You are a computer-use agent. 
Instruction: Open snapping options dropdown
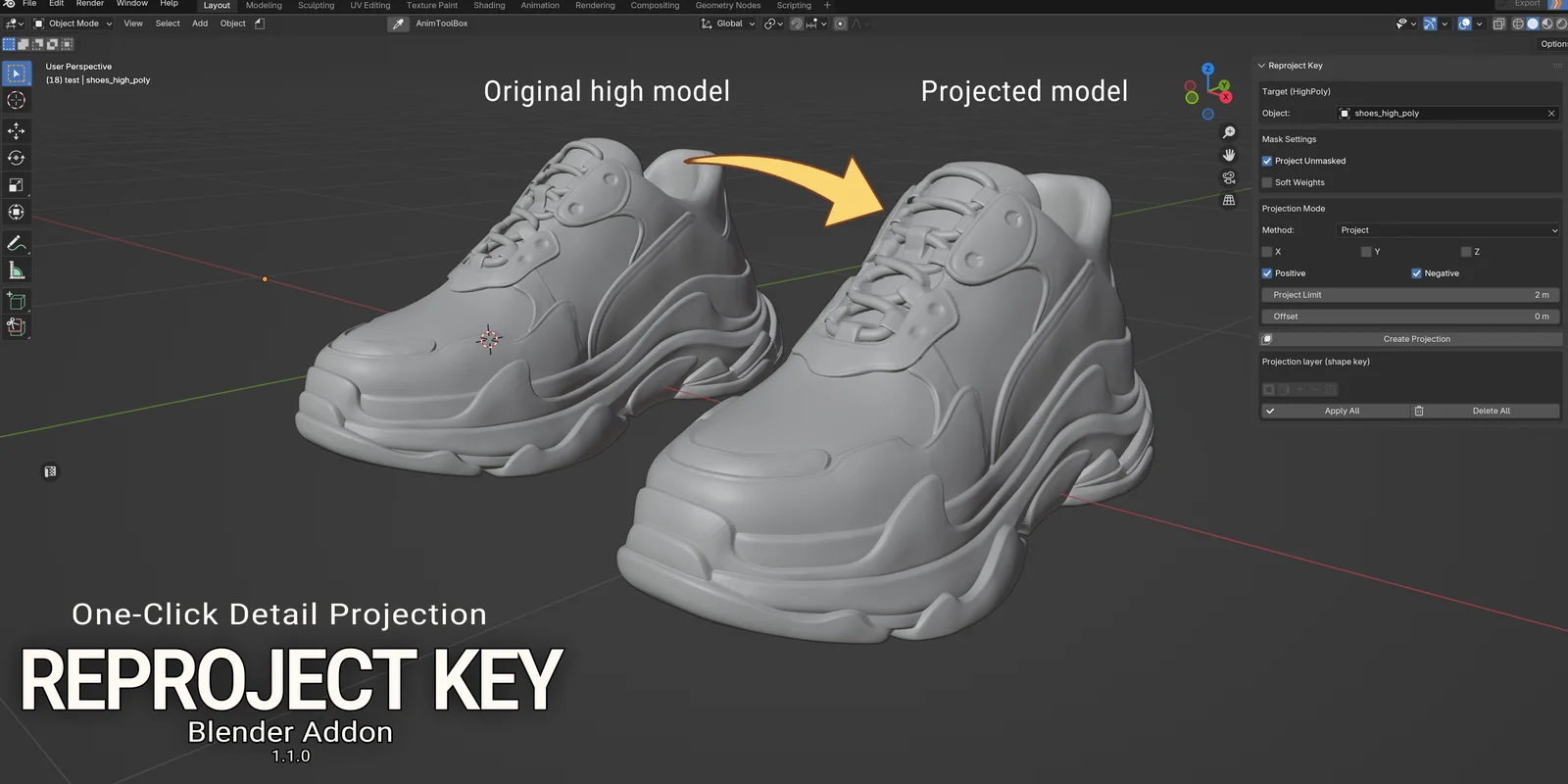point(817,24)
